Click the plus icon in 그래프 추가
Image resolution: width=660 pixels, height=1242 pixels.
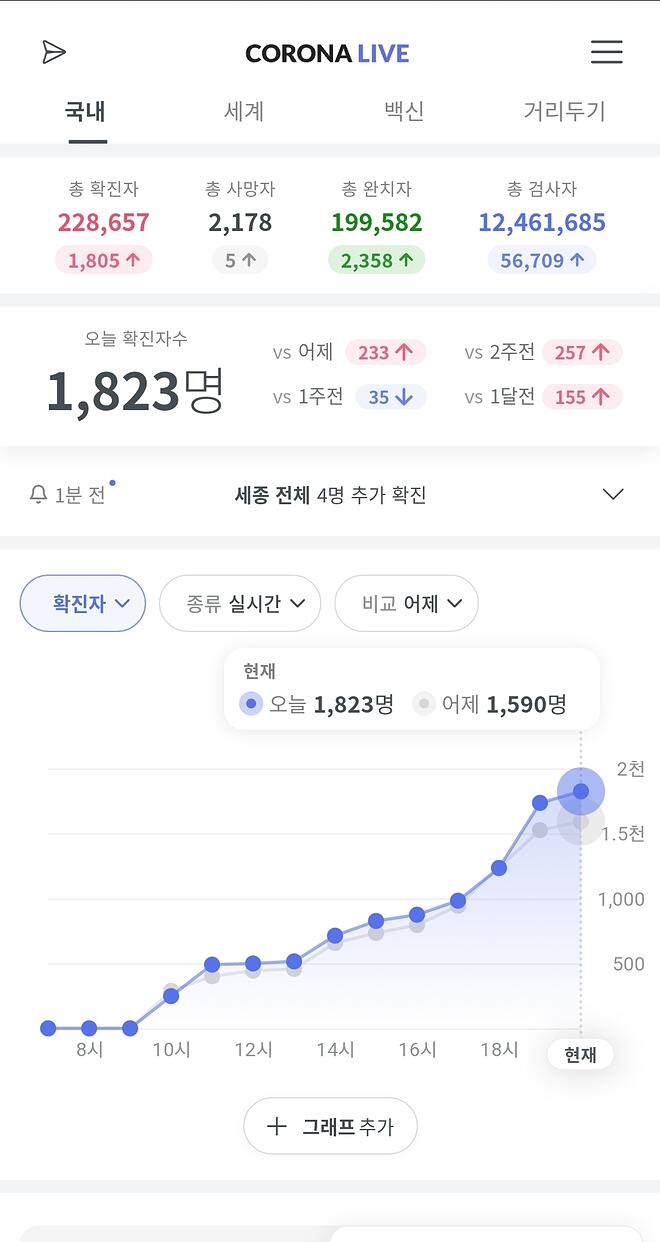(x=277, y=1126)
